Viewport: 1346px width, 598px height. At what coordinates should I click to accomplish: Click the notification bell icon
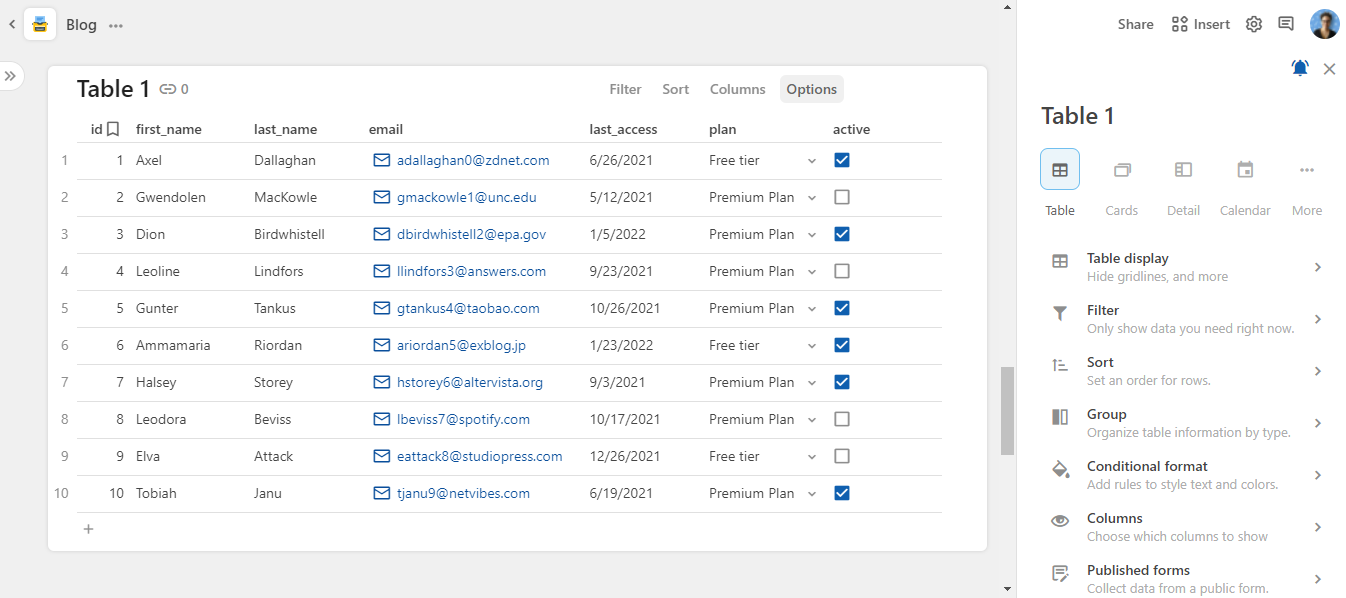[1299, 68]
